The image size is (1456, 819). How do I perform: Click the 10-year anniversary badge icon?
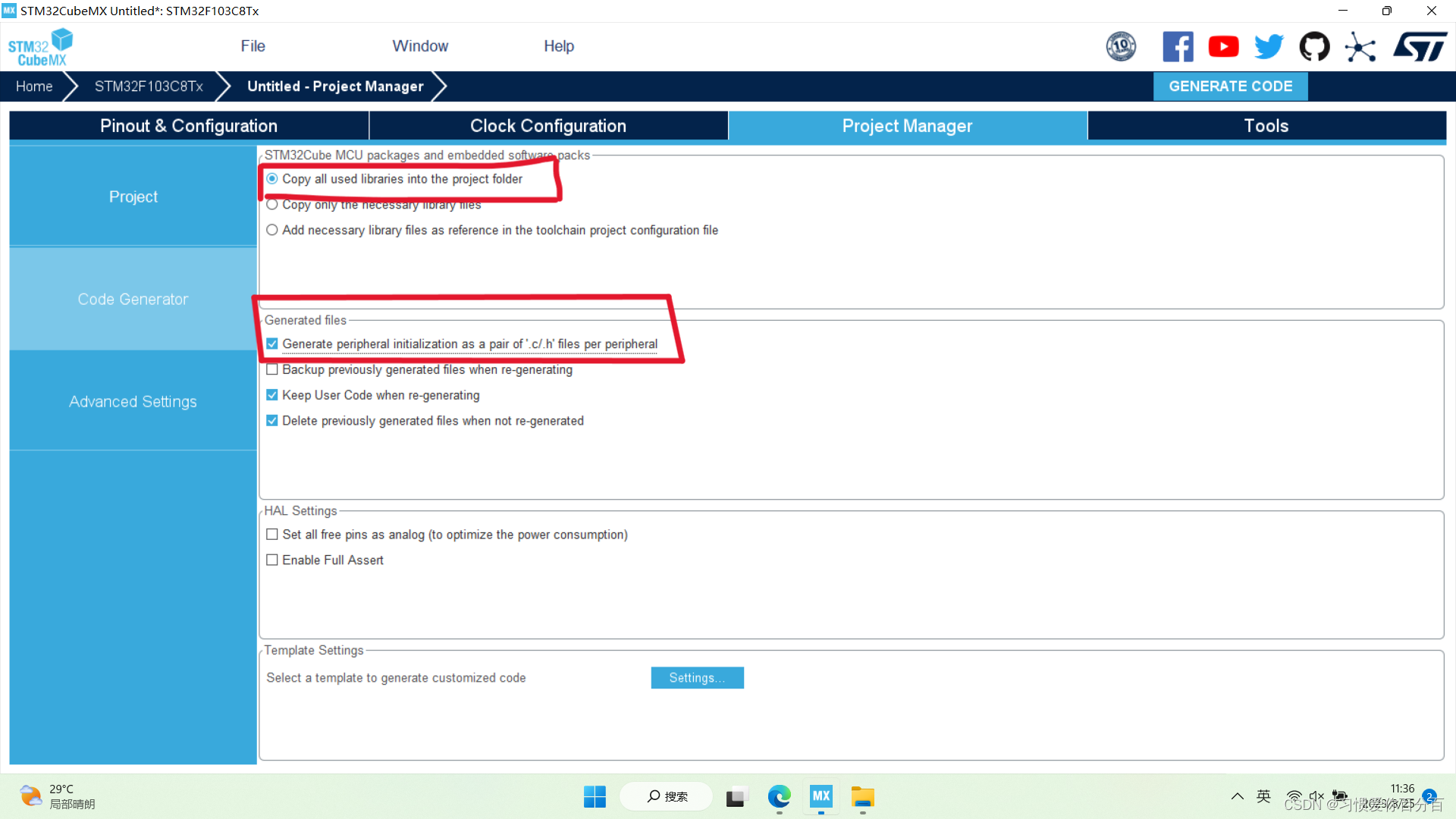coord(1121,47)
